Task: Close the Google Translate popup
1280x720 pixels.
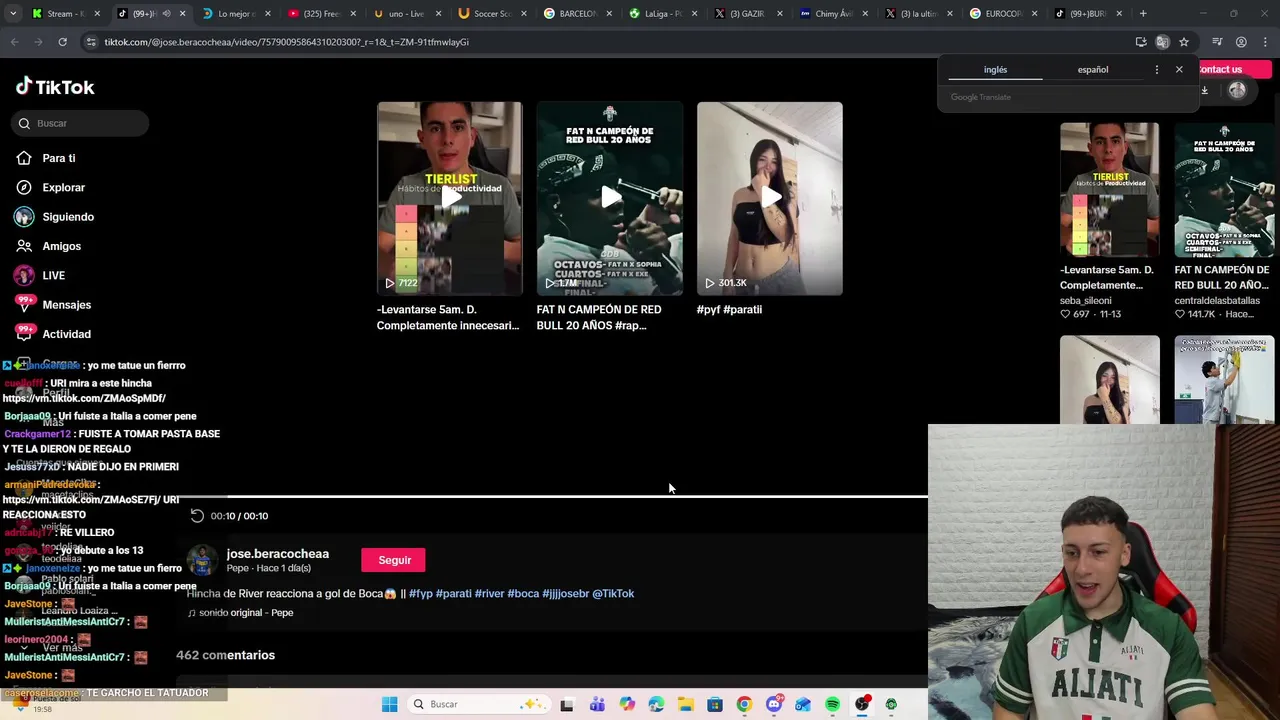Action: pyautogui.click(x=1179, y=70)
